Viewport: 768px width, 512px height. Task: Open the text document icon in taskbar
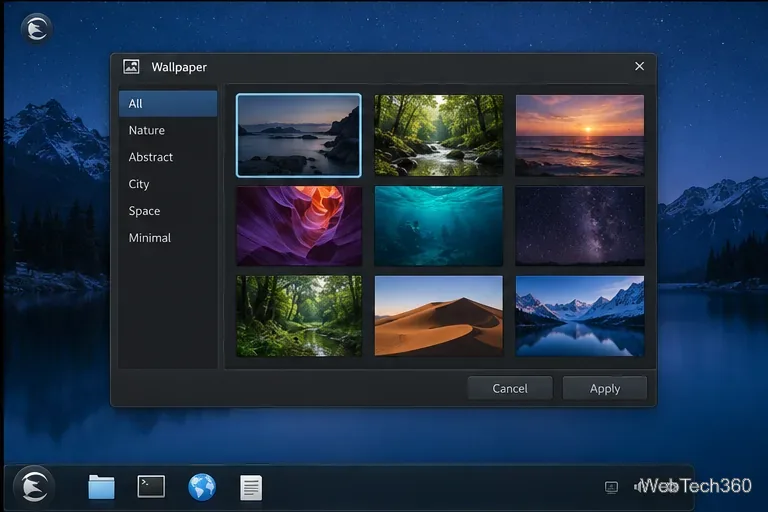pyautogui.click(x=251, y=488)
